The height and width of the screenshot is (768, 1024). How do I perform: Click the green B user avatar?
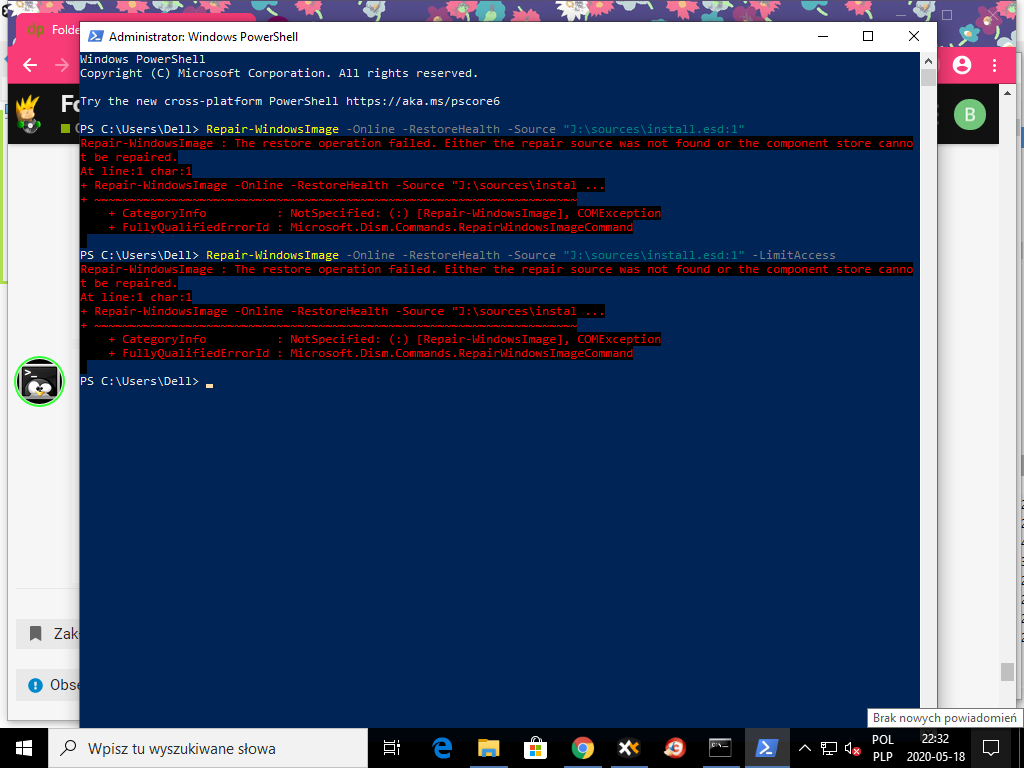coord(968,114)
